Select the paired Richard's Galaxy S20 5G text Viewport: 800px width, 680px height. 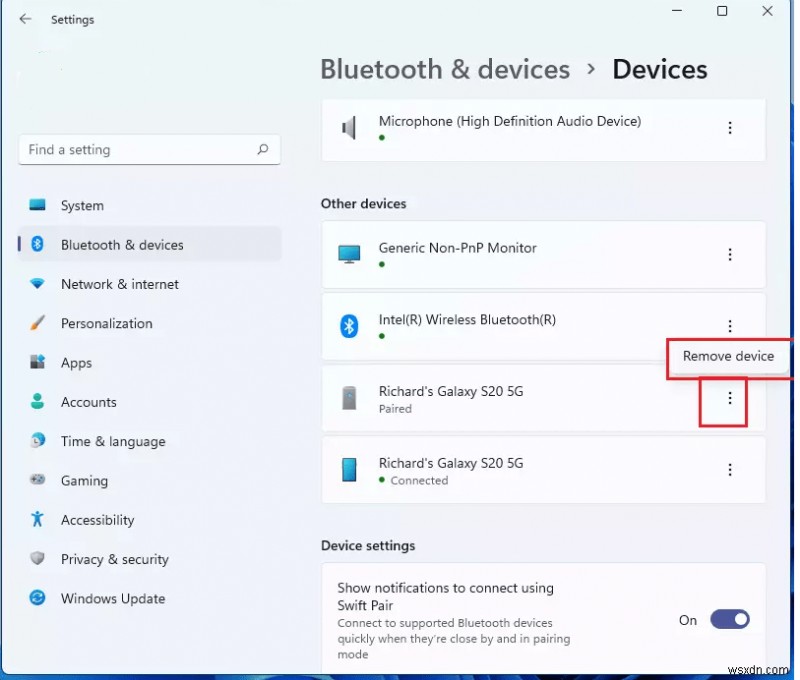coord(451,391)
